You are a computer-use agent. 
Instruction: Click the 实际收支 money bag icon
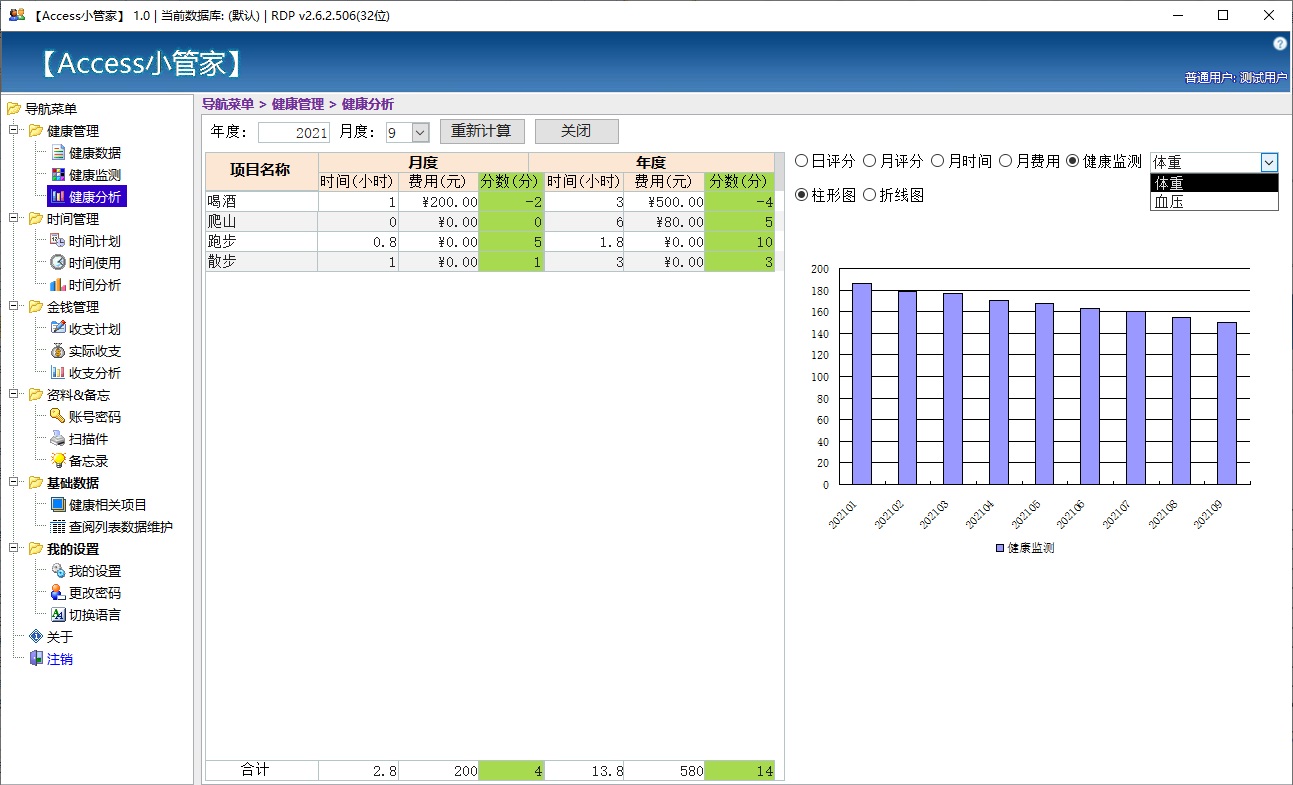click(58, 351)
